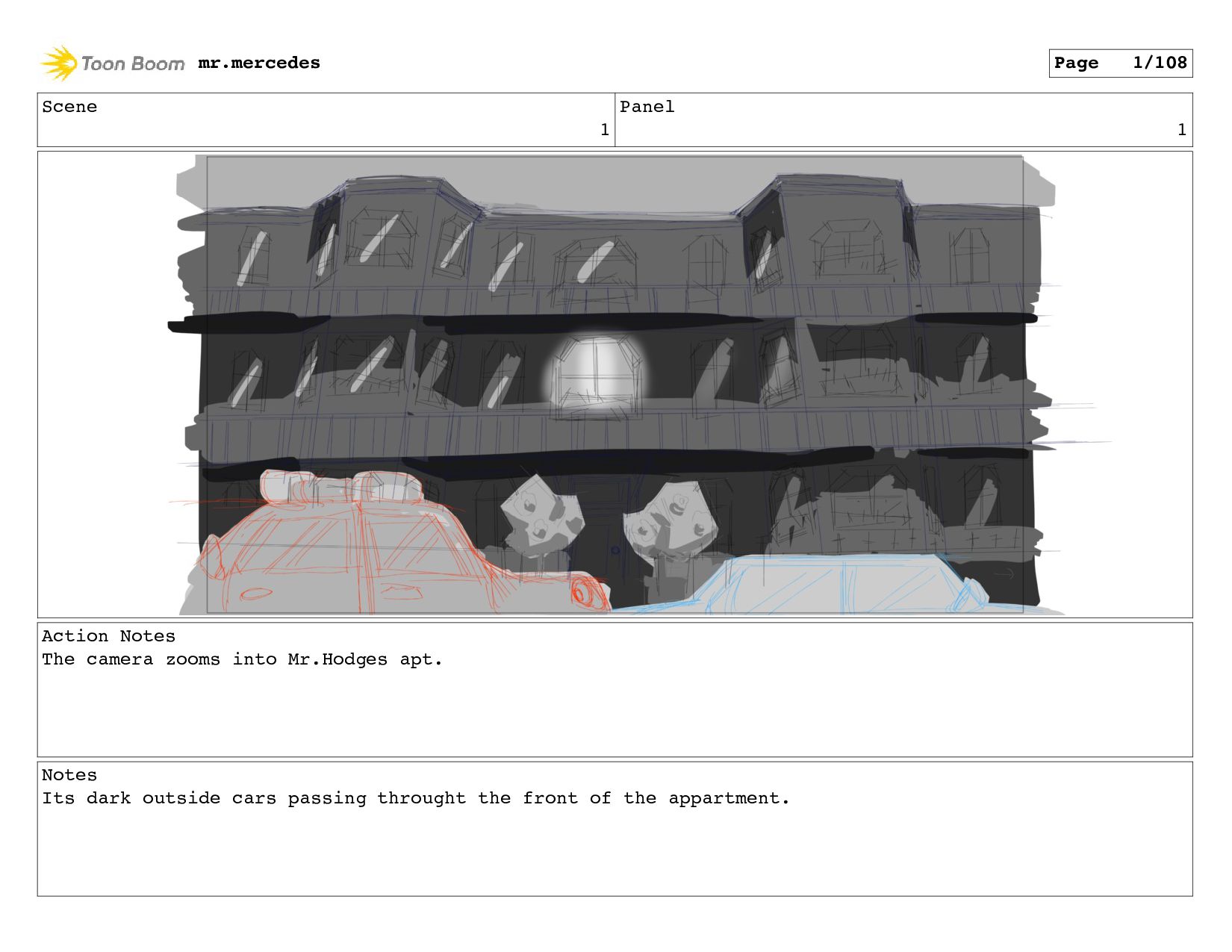
Task: Click the right tree sketch by the doorway
Action: coord(672,515)
